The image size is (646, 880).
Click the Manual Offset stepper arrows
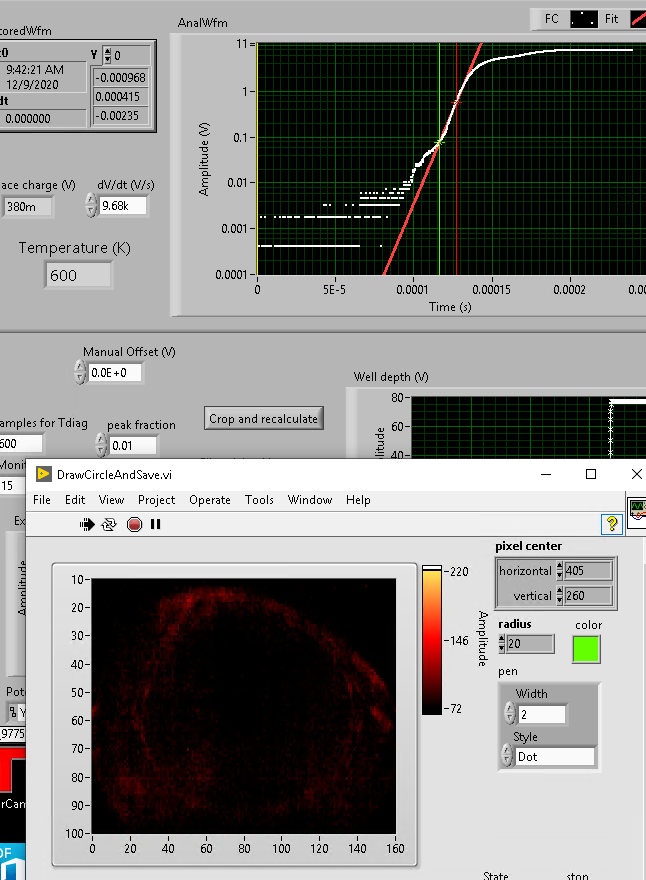point(80,373)
